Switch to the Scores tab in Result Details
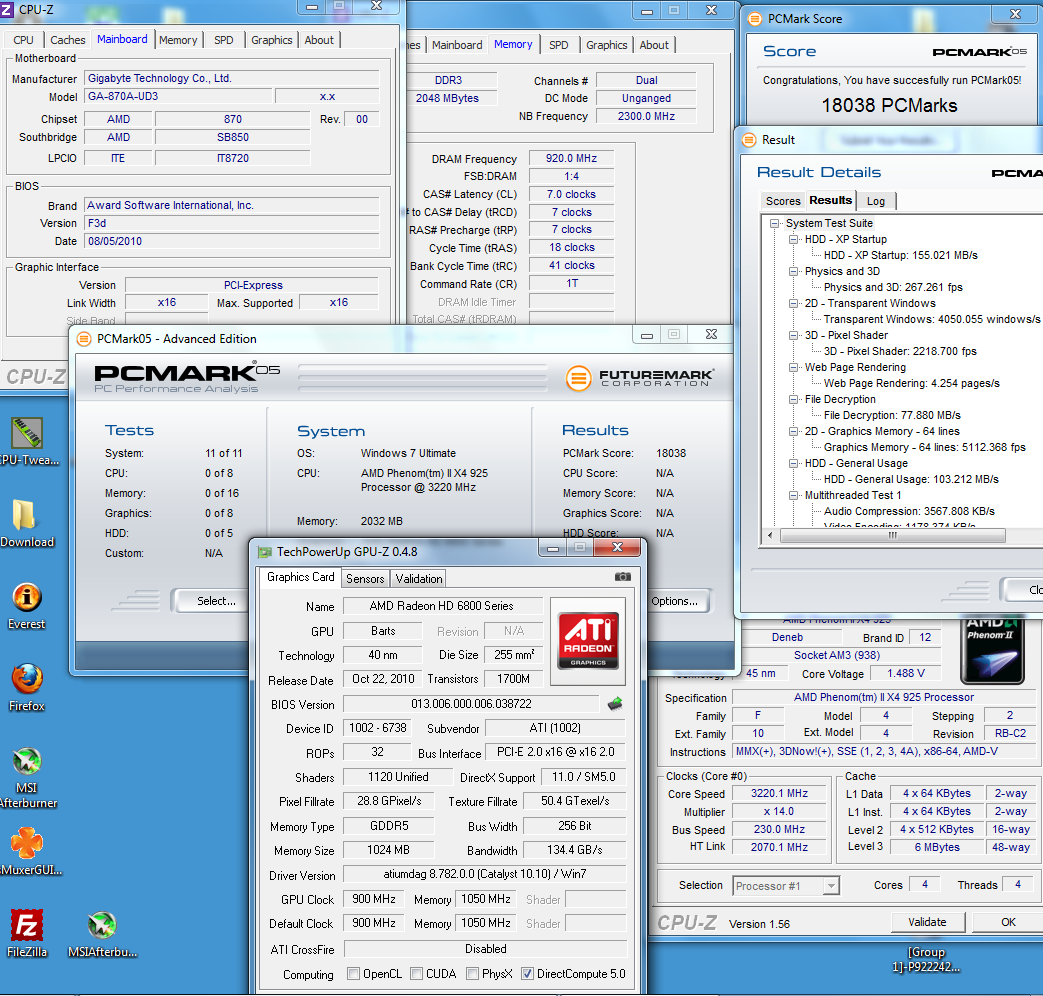This screenshot has height=996, width=1043. pyautogui.click(x=783, y=201)
